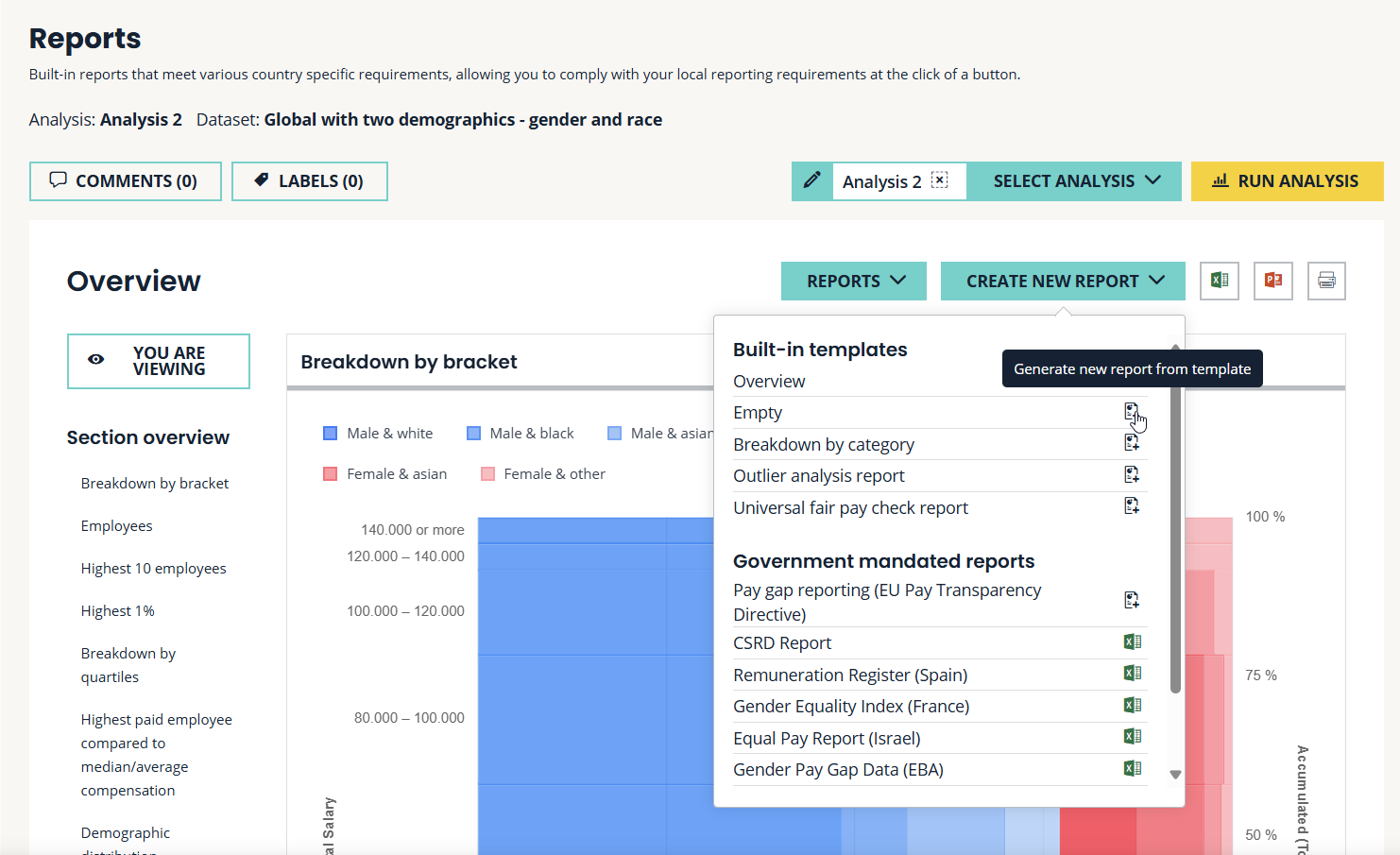This screenshot has width=1400, height=855.
Task: Clear the Analysis 2 selection
Action: 939,180
